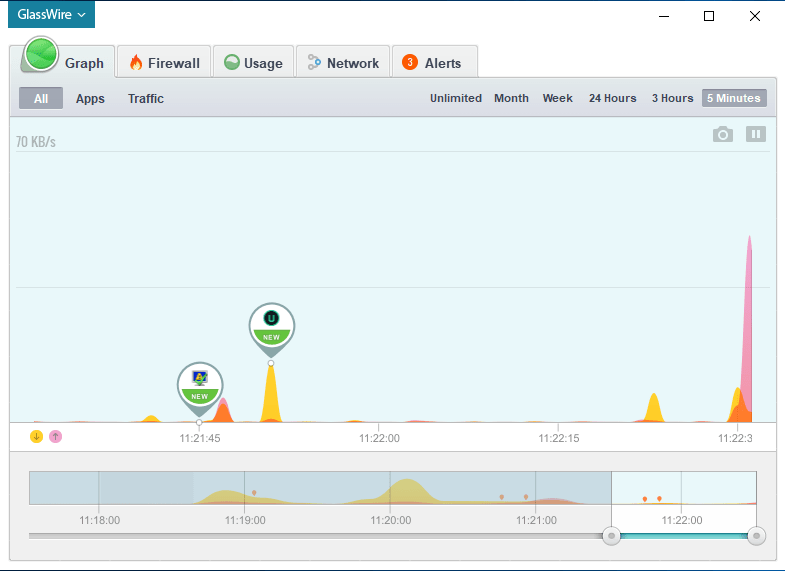The width and height of the screenshot is (785, 571).
Task: Open the Usage tab
Action: (x=253, y=62)
